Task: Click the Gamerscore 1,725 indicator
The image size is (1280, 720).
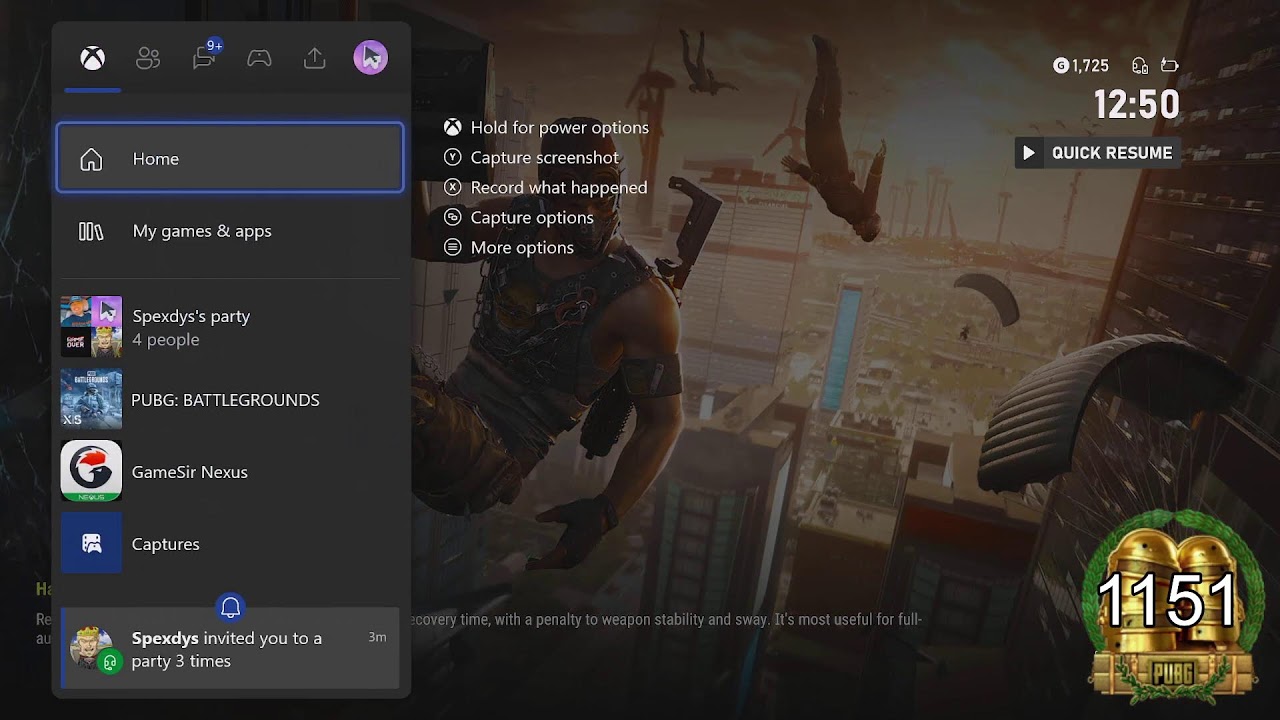Action: click(1081, 66)
